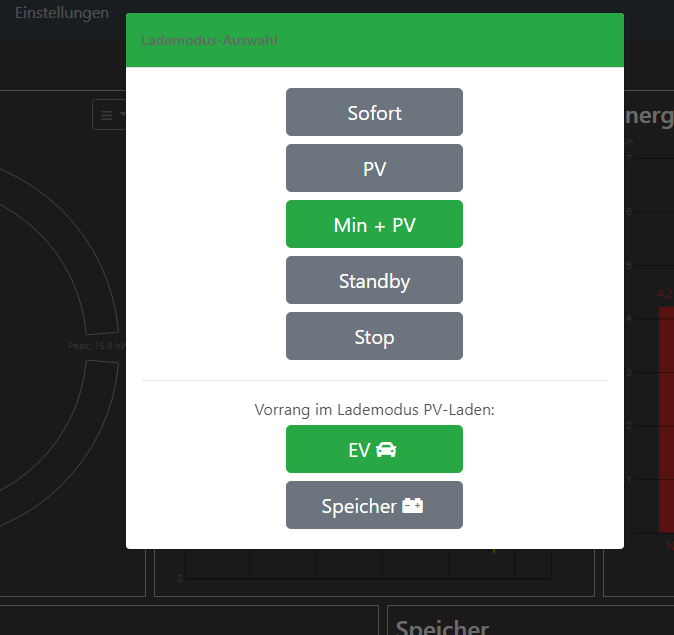Click the Speicher panel heading below the dialog
The image size is (674, 635).
coord(442,627)
